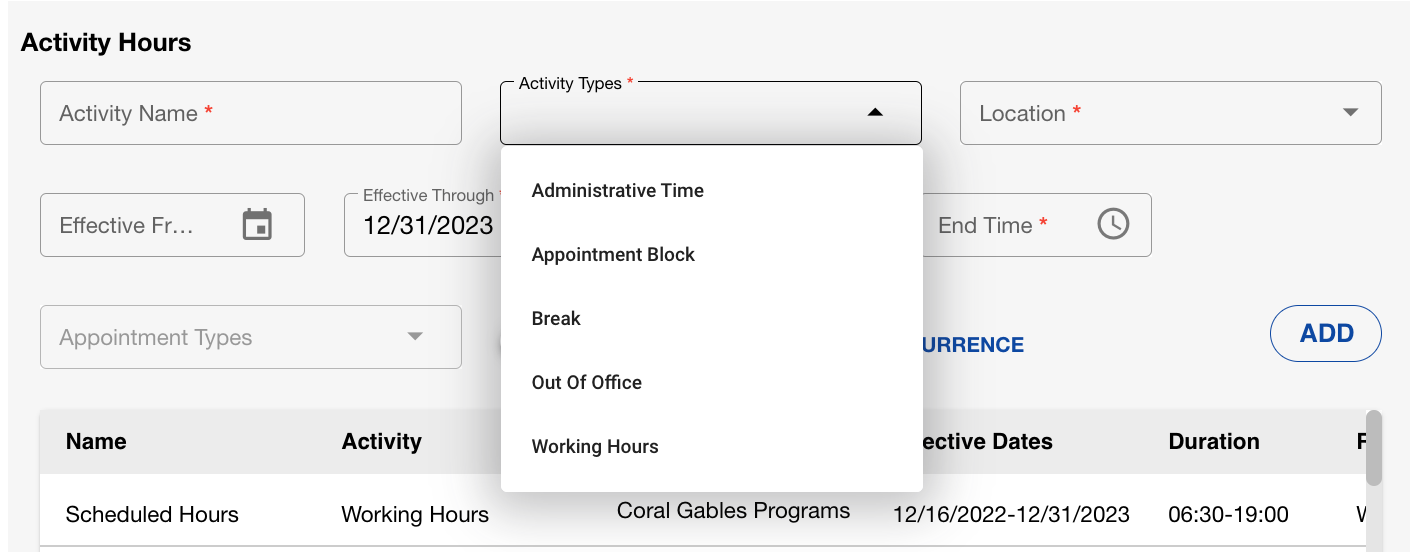Select the Break activity type
This screenshot has height=552, width=1410.
(556, 319)
